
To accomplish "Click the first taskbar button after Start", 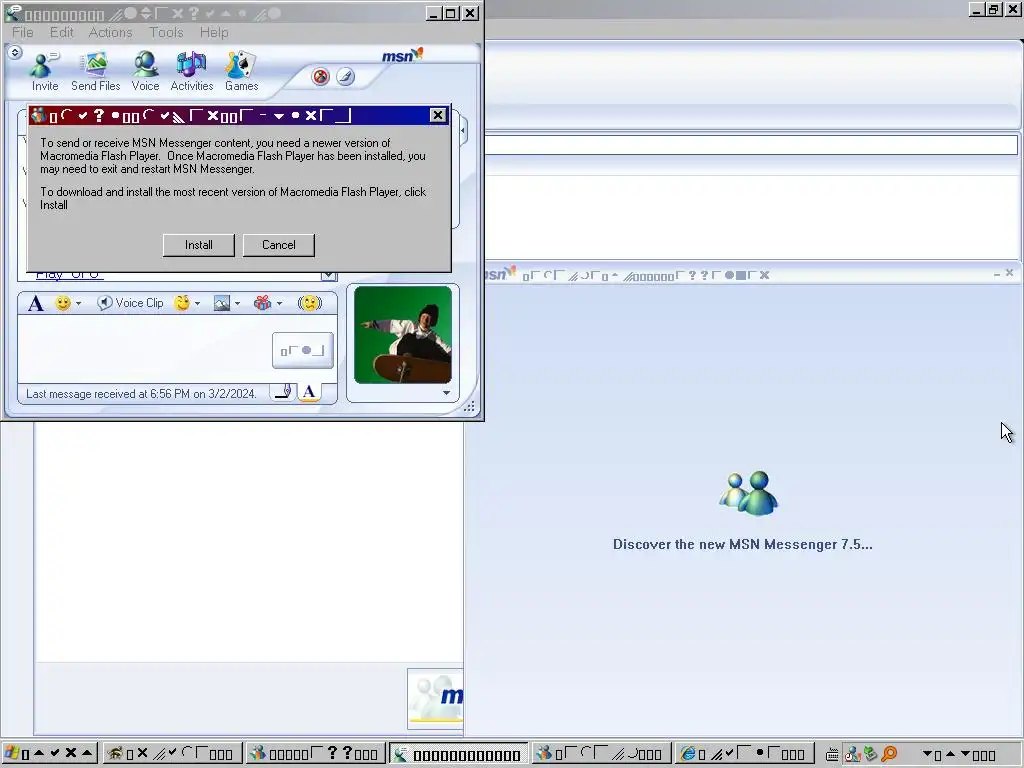I will (x=172, y=754).
